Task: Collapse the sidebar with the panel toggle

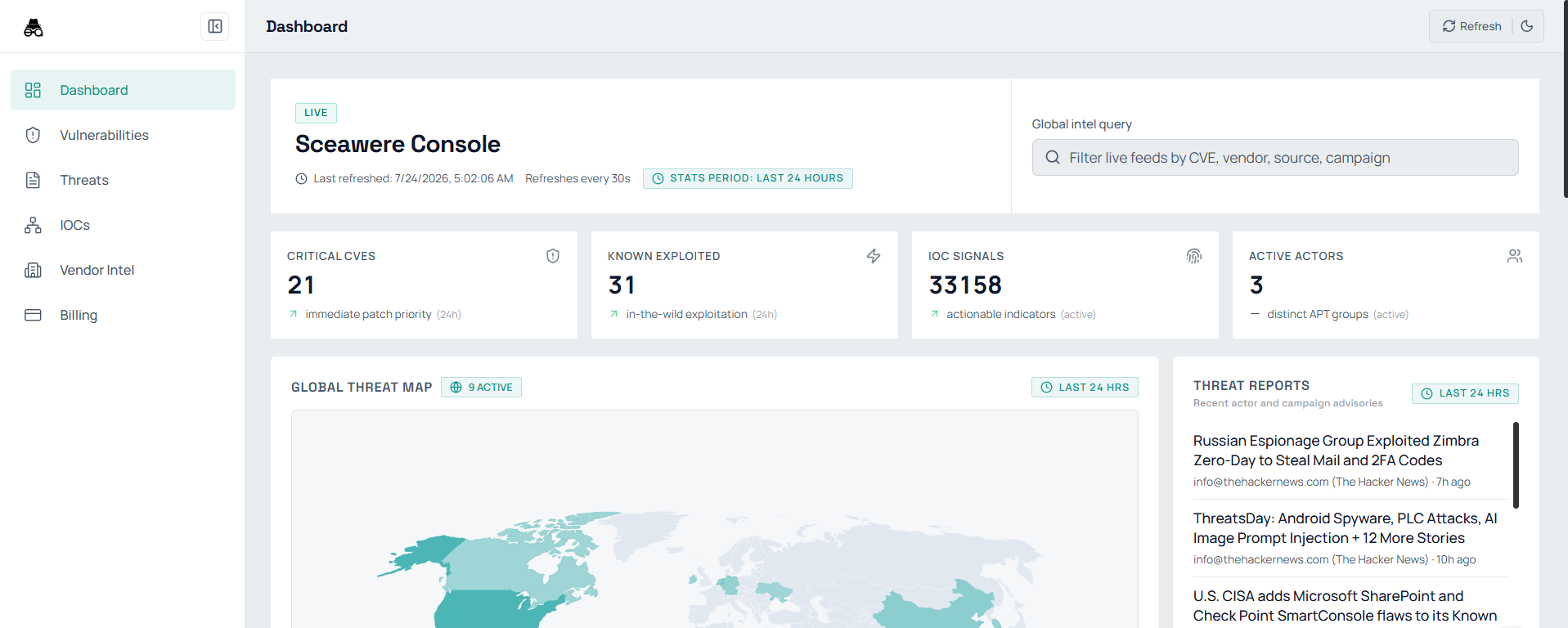Action: pyautogui.click(x=215, y=26)
